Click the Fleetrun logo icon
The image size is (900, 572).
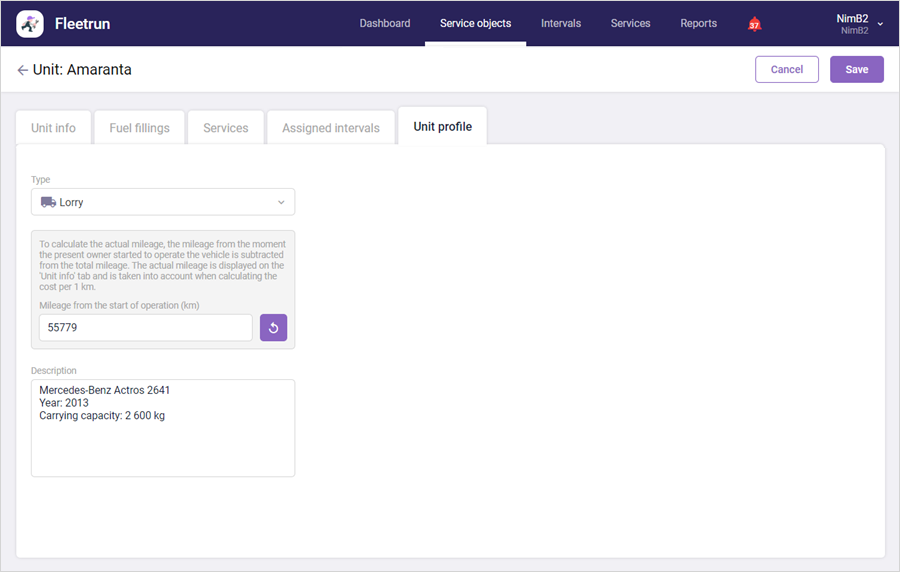(x=30, y=24)
